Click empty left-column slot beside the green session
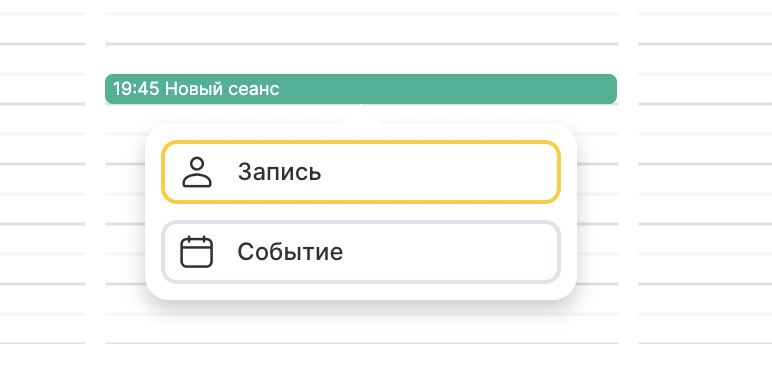The image size is (772, 388). point(43,89)
